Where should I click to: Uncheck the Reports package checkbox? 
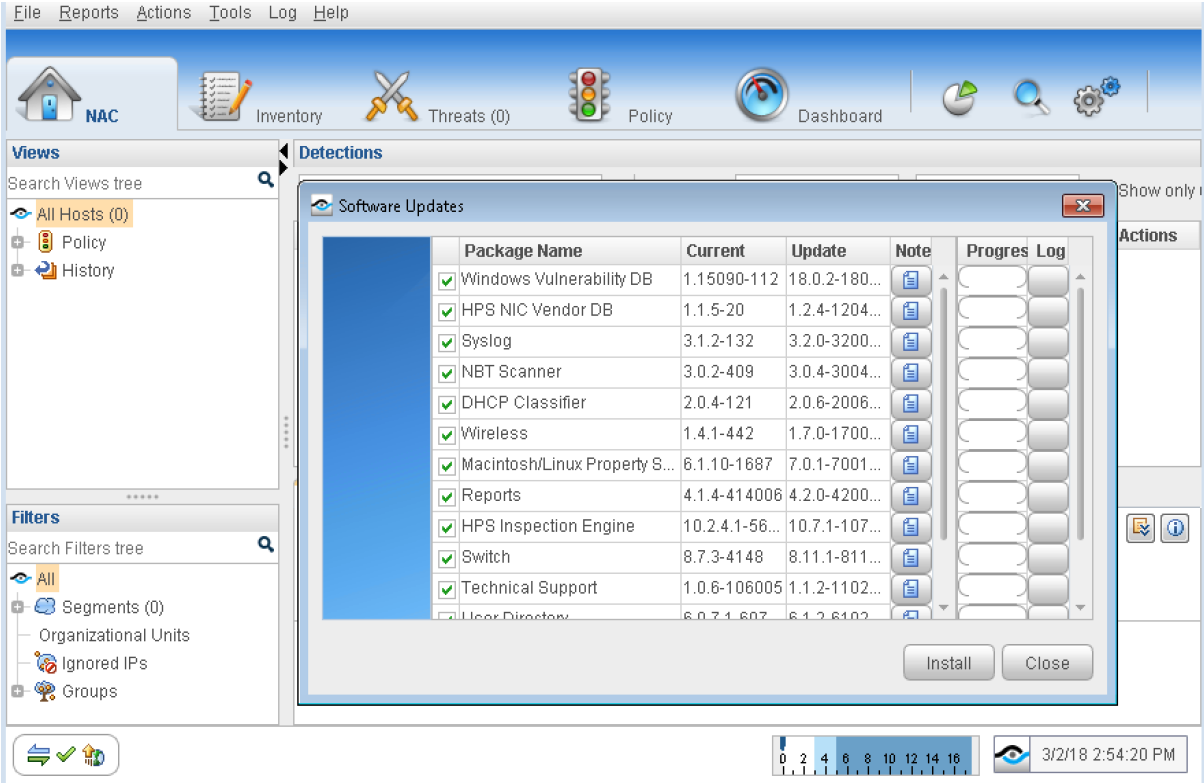click(447, 498)
